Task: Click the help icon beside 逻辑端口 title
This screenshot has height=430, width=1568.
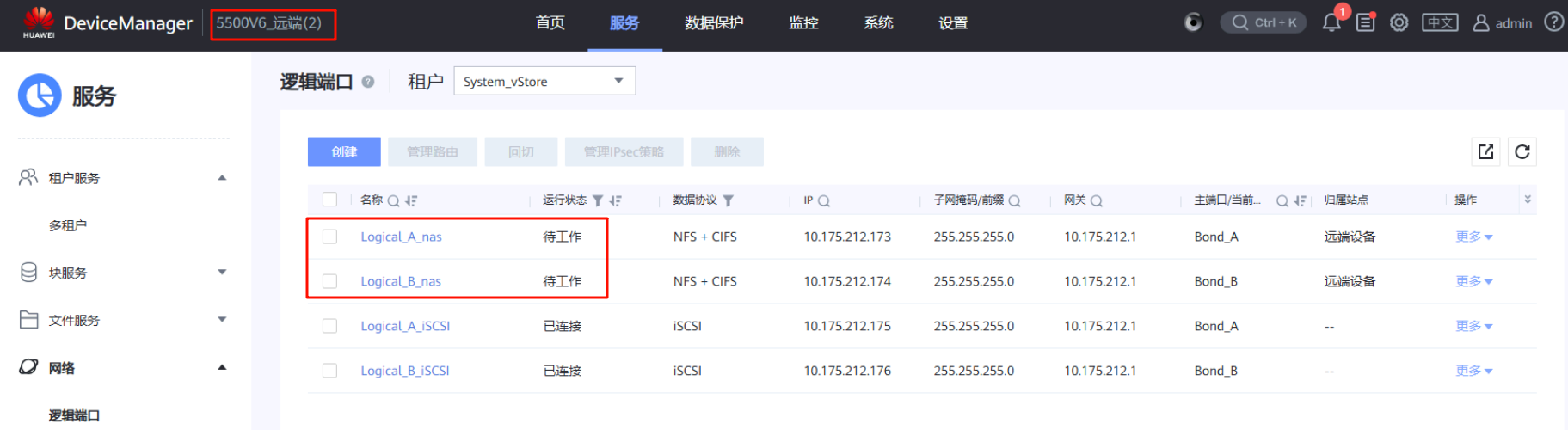Action: click(368, 82)
